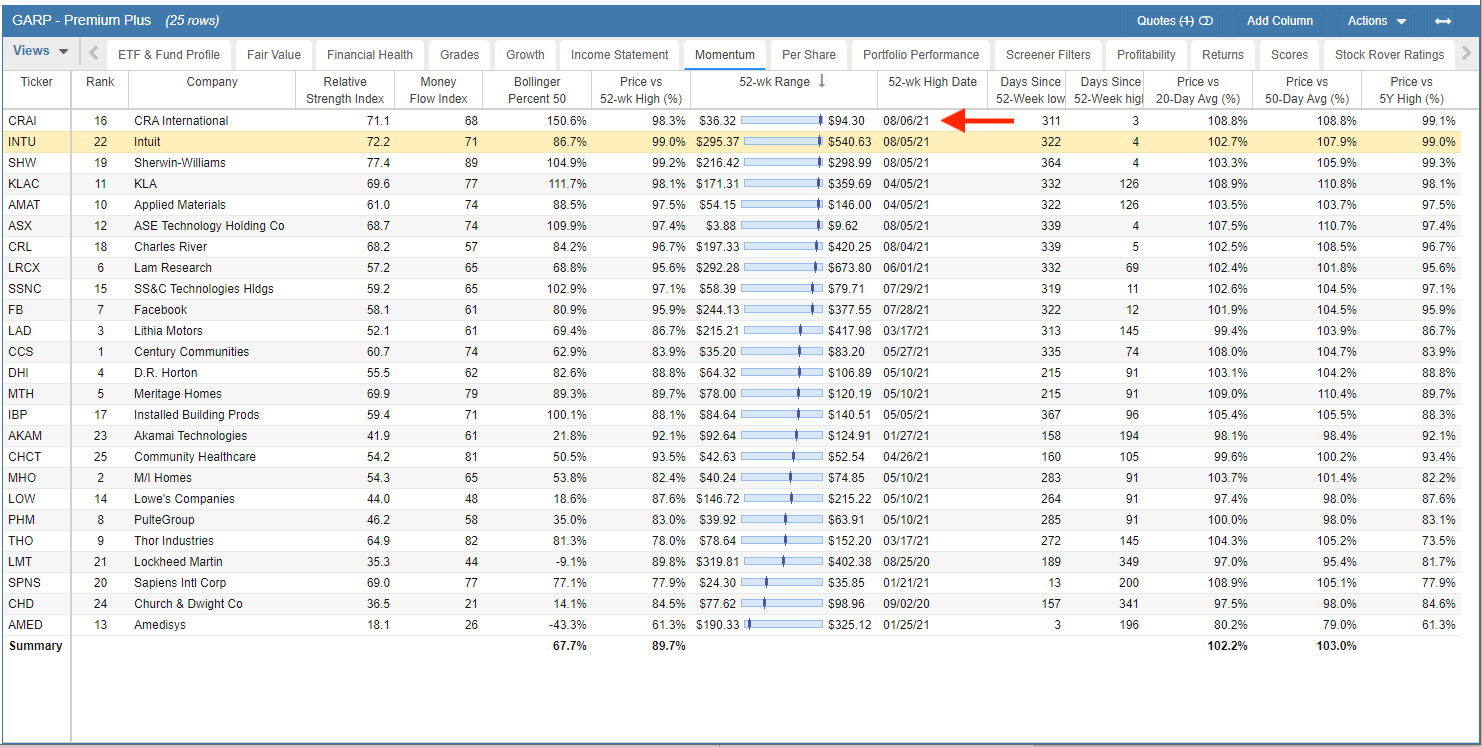Screen dimensions: 1482x747
Task: Open the Screener Filters tab
Action: click(x=1048, y=55)
